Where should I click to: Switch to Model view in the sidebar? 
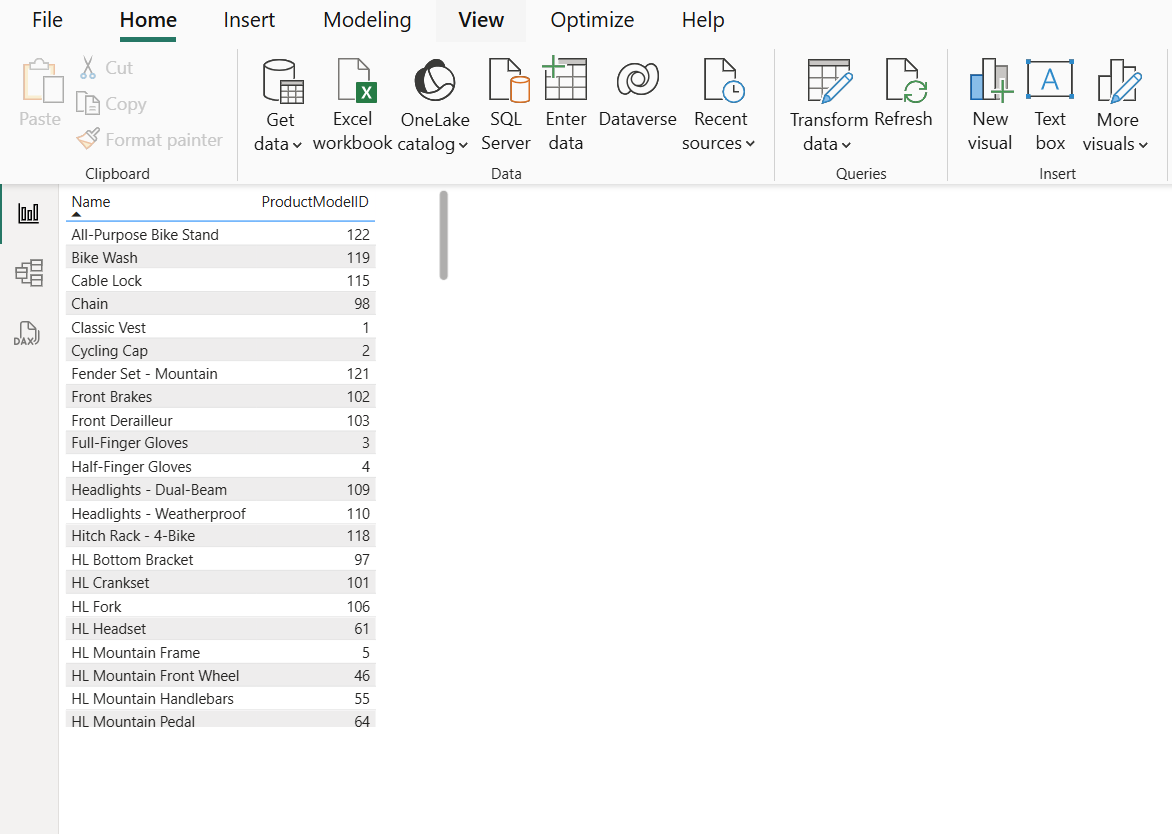(27, 272)
